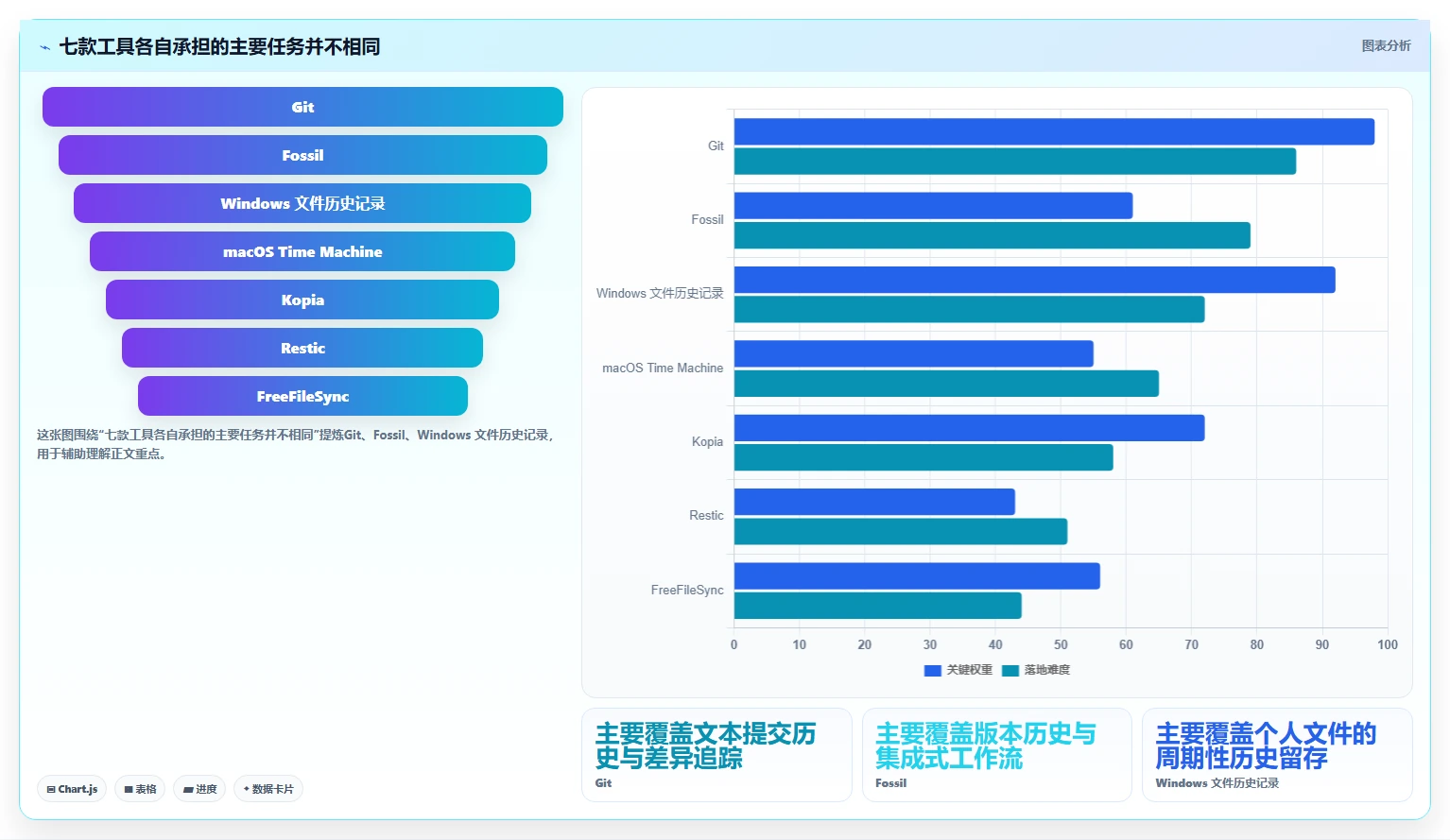The width and height of the screenshot is (1450, 840).
Task: Select the Windows 文件历史记录 funnel bar
Action: point(302,203)
